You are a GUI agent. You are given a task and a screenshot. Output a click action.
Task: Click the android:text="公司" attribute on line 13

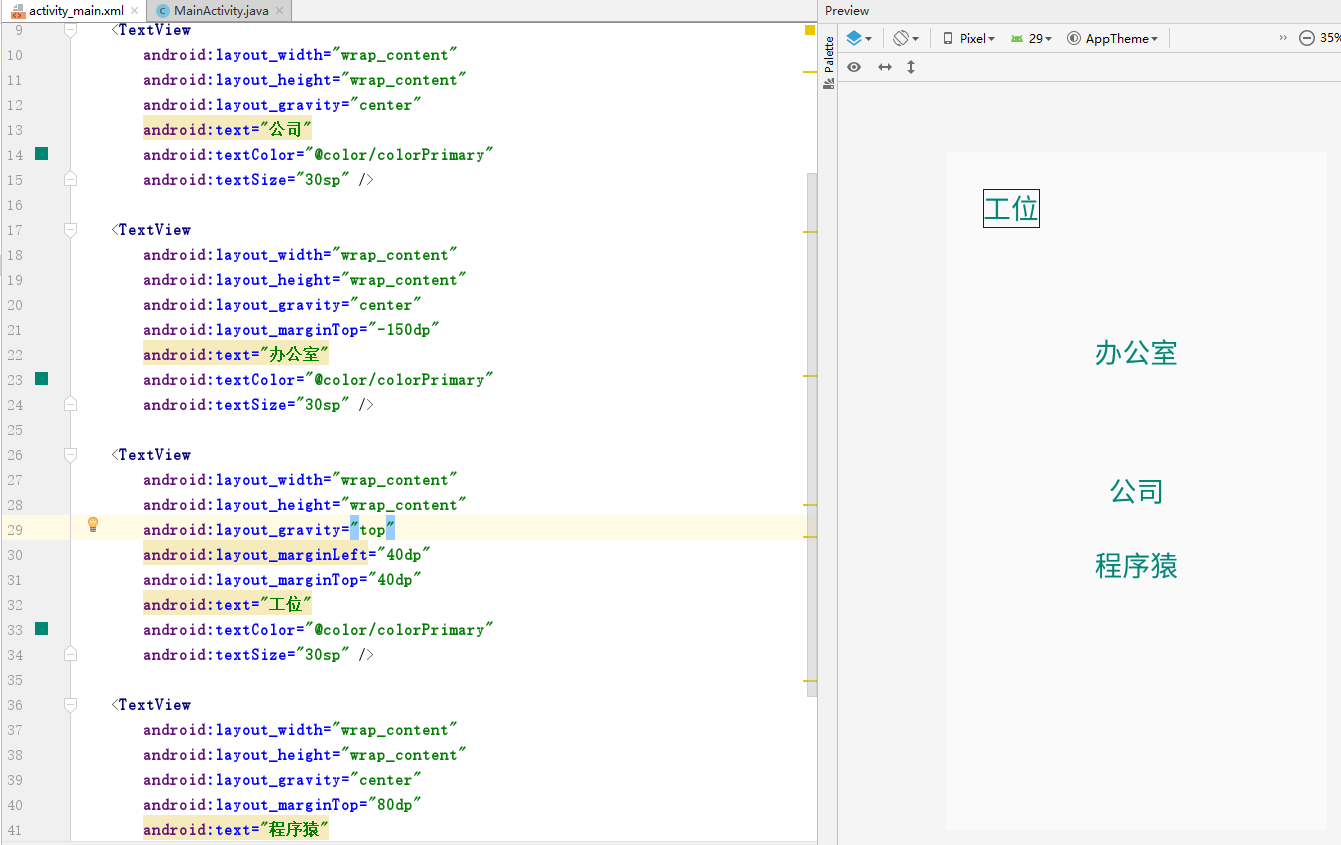pyautogui.click(x=228, y=130)
